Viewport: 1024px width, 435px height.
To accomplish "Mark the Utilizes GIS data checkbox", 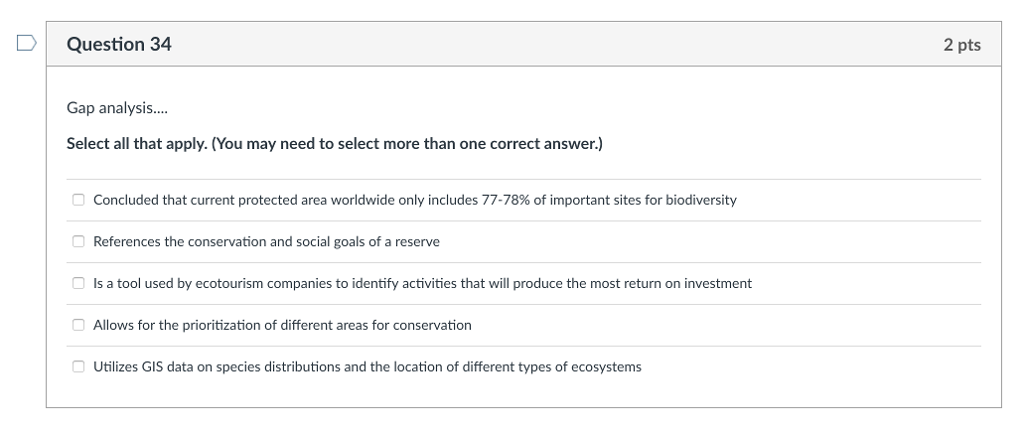I will point(78,367).
